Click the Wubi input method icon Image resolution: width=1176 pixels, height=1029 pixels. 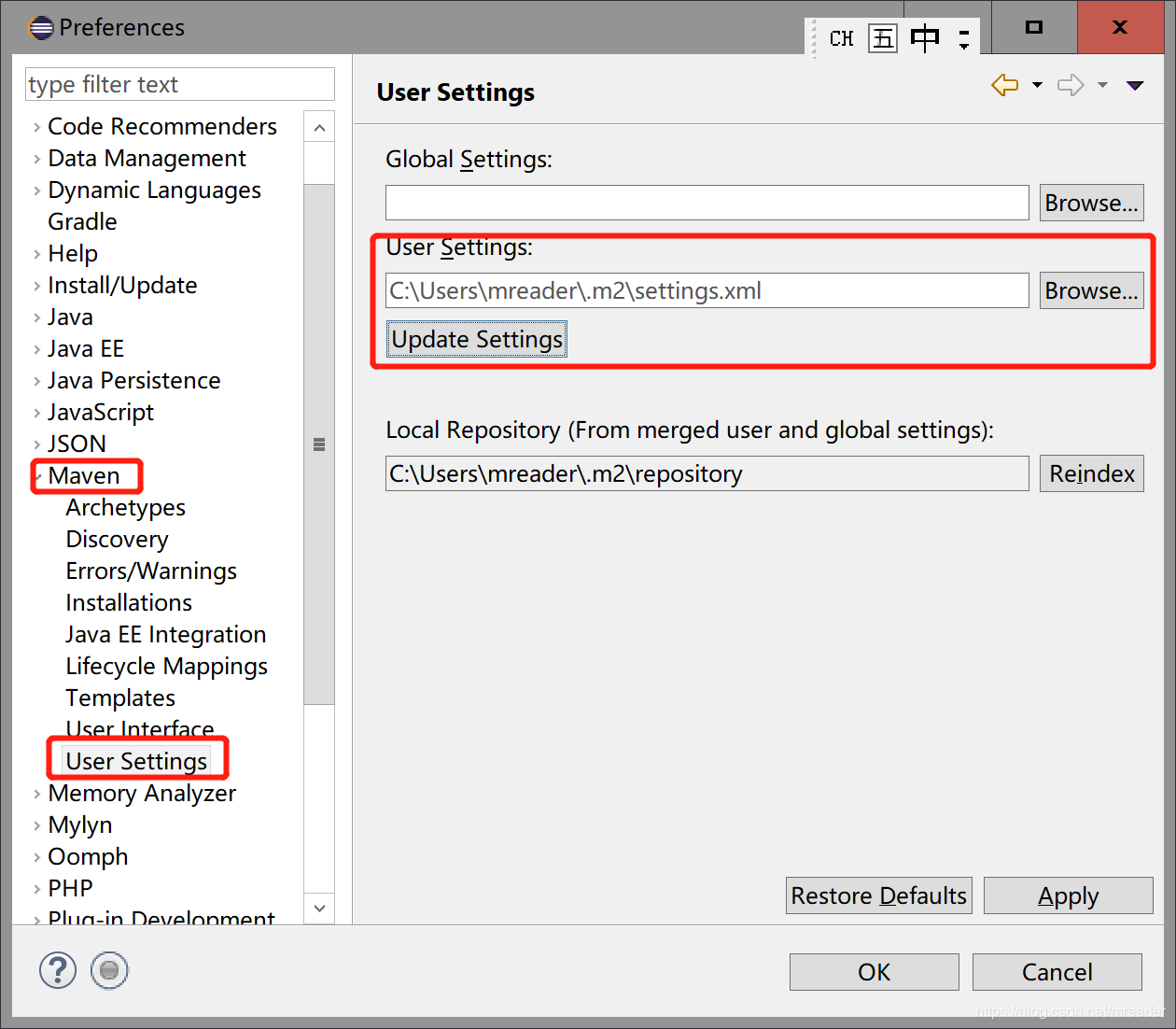(x=882, y=38)
